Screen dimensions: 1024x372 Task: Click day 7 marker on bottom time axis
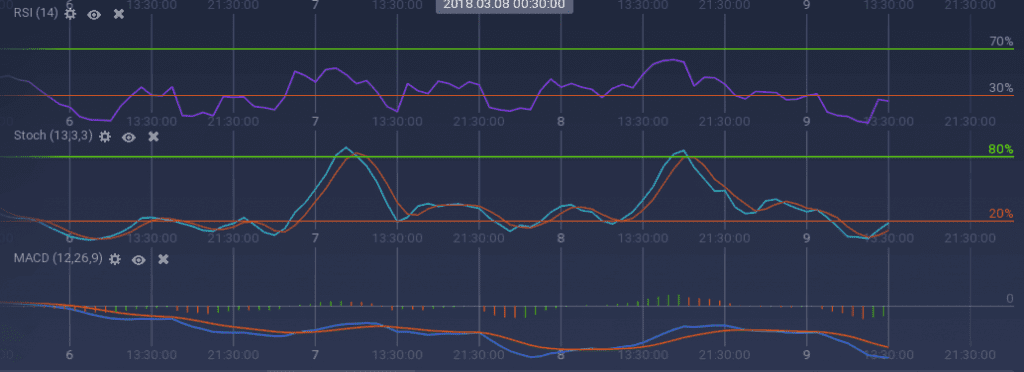pyautogui.click(x=315, y=355)
